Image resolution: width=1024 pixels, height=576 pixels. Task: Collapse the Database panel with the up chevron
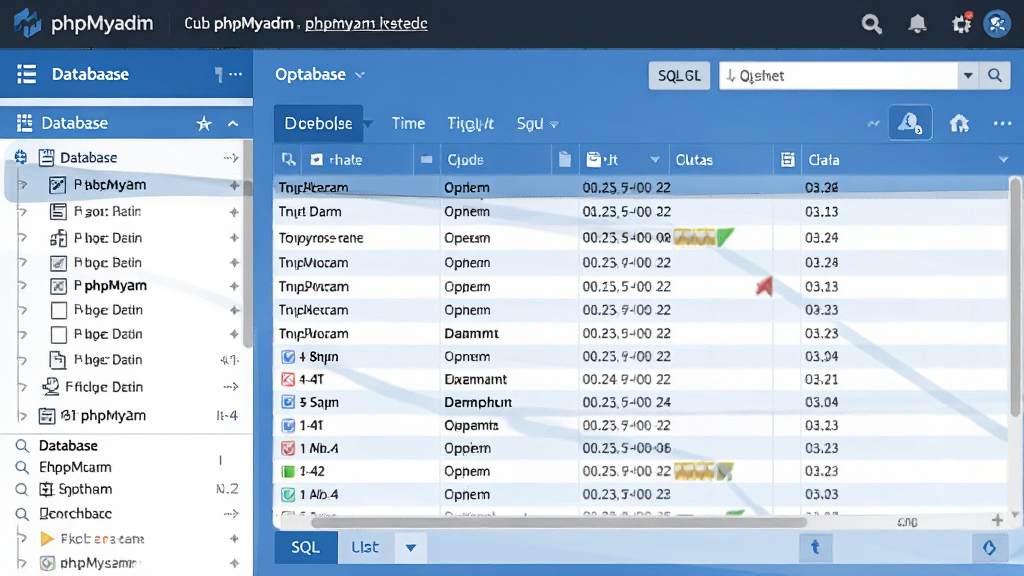pyautogui.click(x=233, y=123)
